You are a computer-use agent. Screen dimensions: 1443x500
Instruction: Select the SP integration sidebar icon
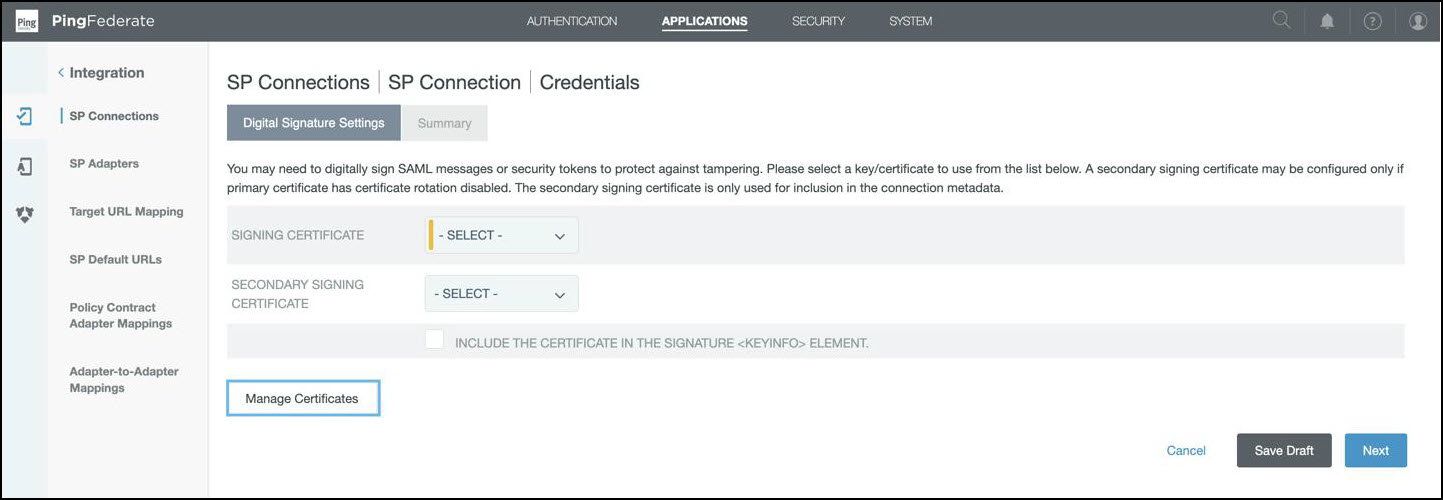pos(25,116)
